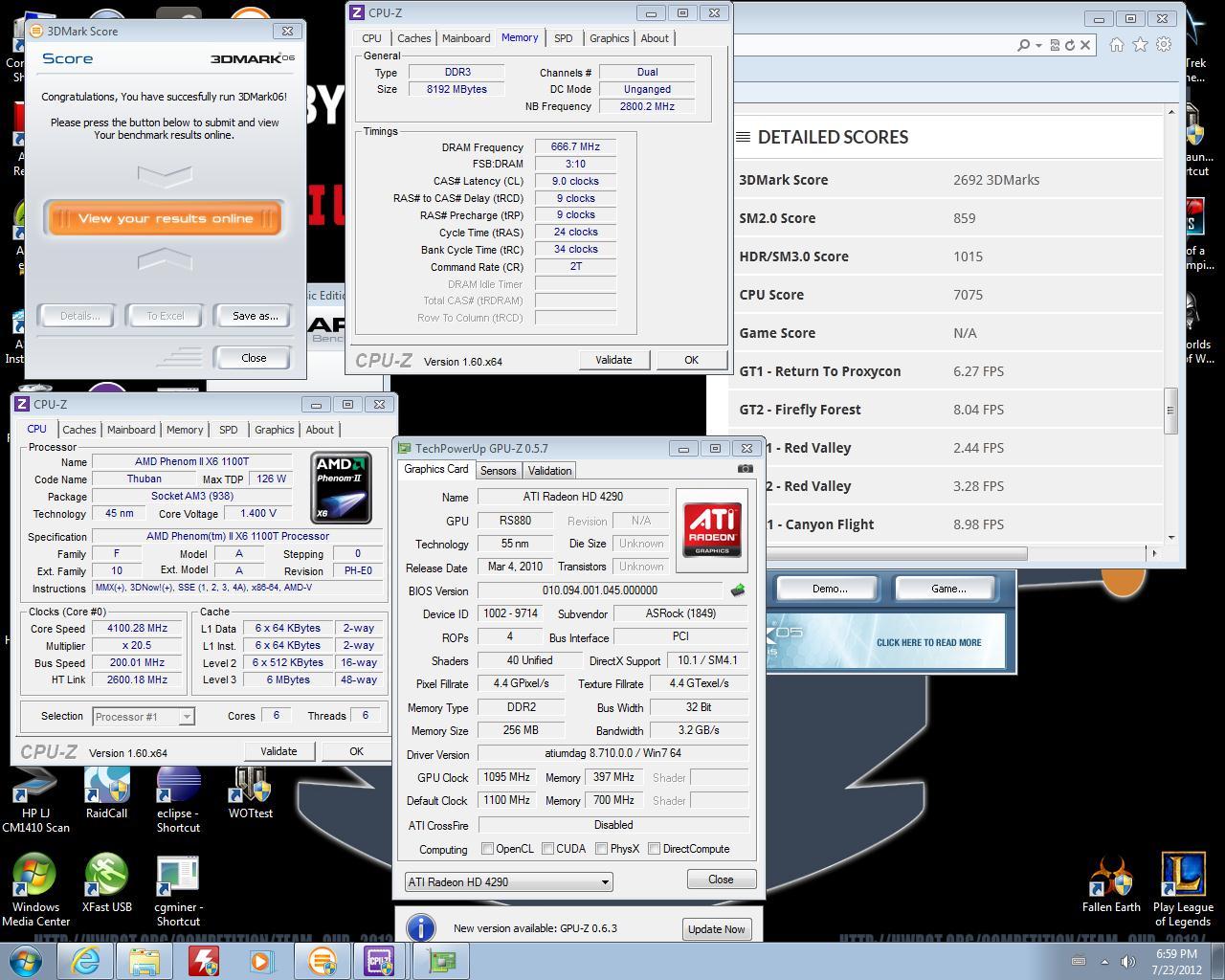Click the ATI Radeon logo in GPU-Z
1225x980 pixels.
pos(712,531)
